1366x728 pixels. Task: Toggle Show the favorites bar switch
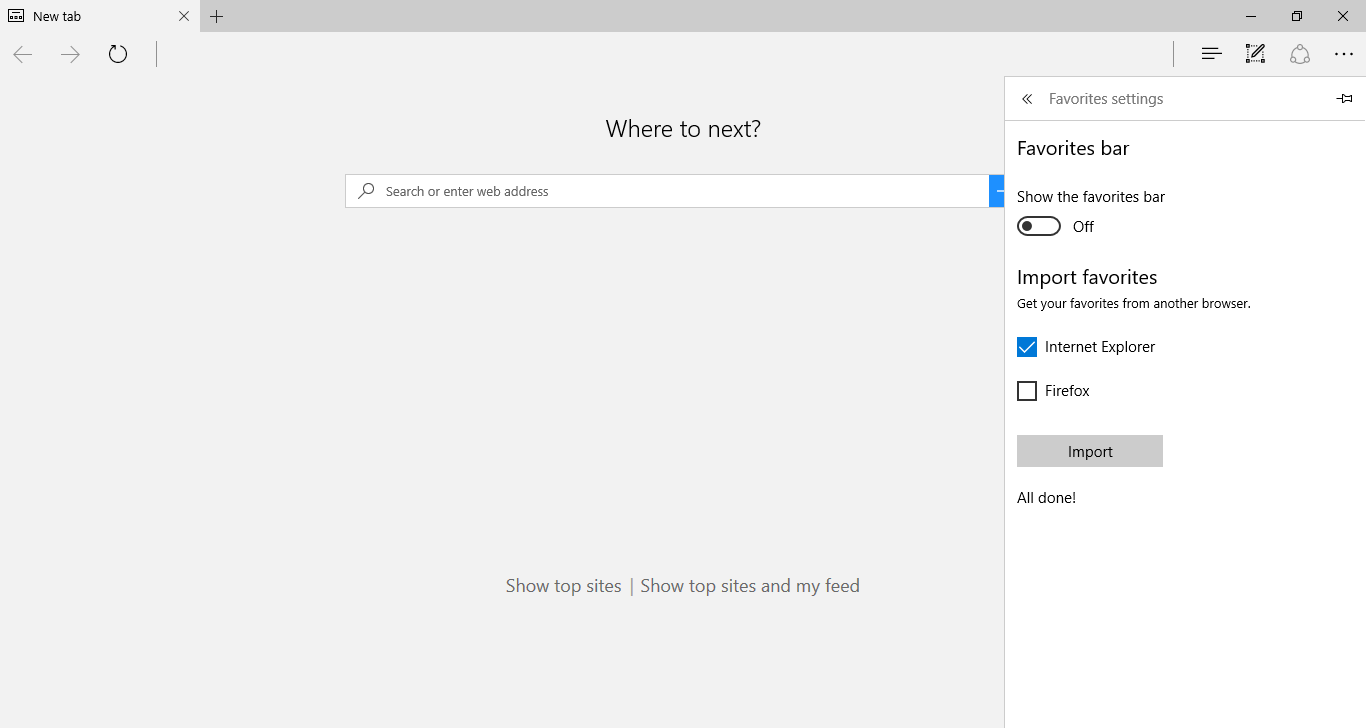[x=1038, y=227]
